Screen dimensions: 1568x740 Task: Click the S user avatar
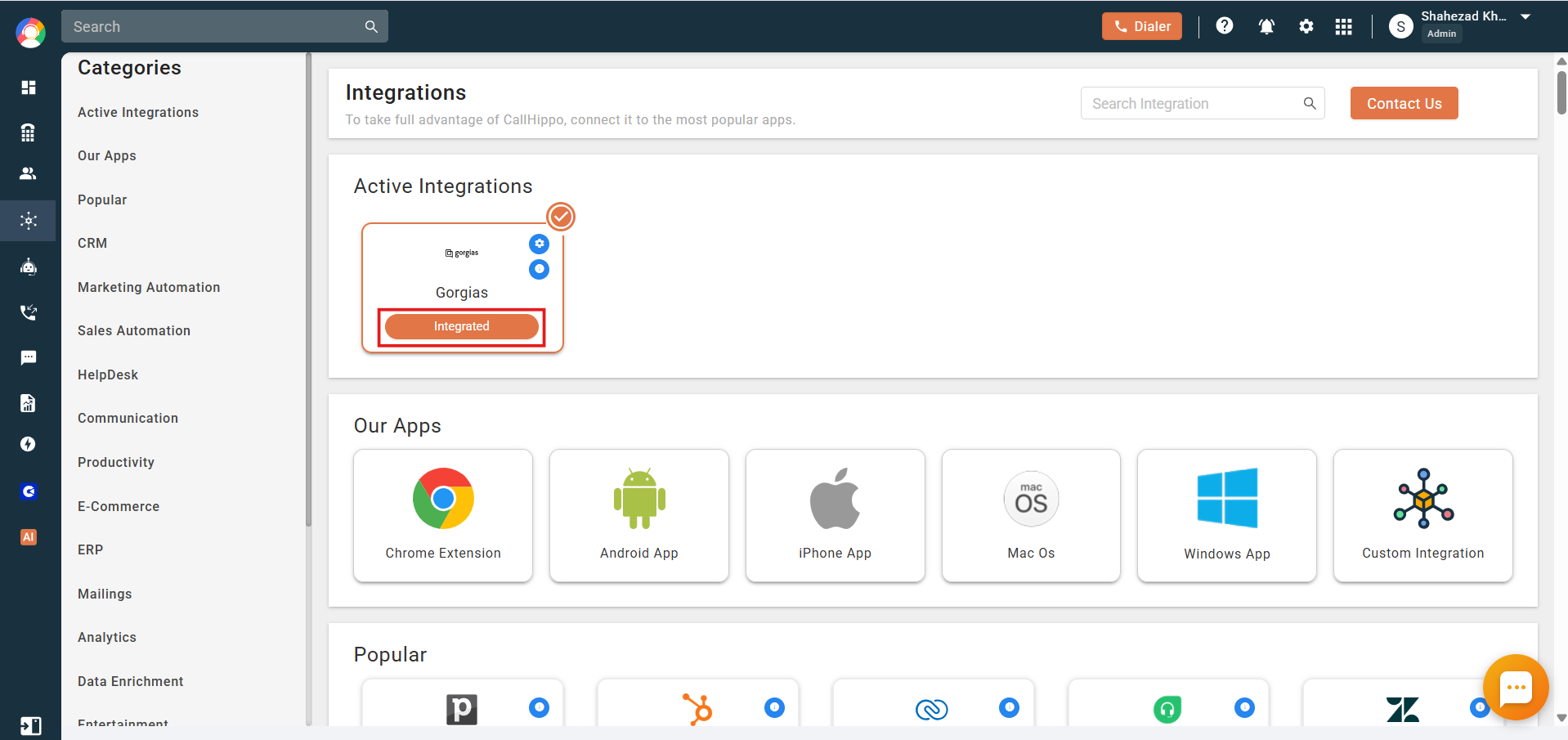click(1400, 26)
